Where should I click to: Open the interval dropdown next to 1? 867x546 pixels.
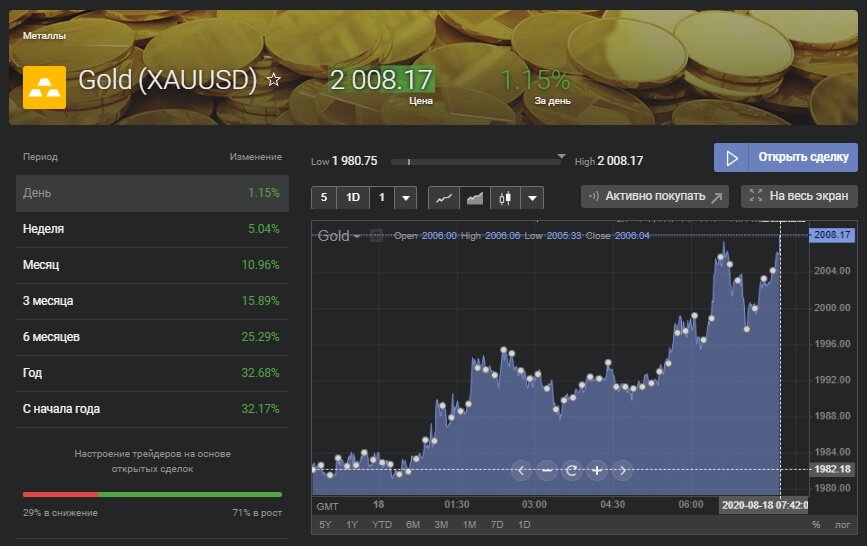point(405,197)
